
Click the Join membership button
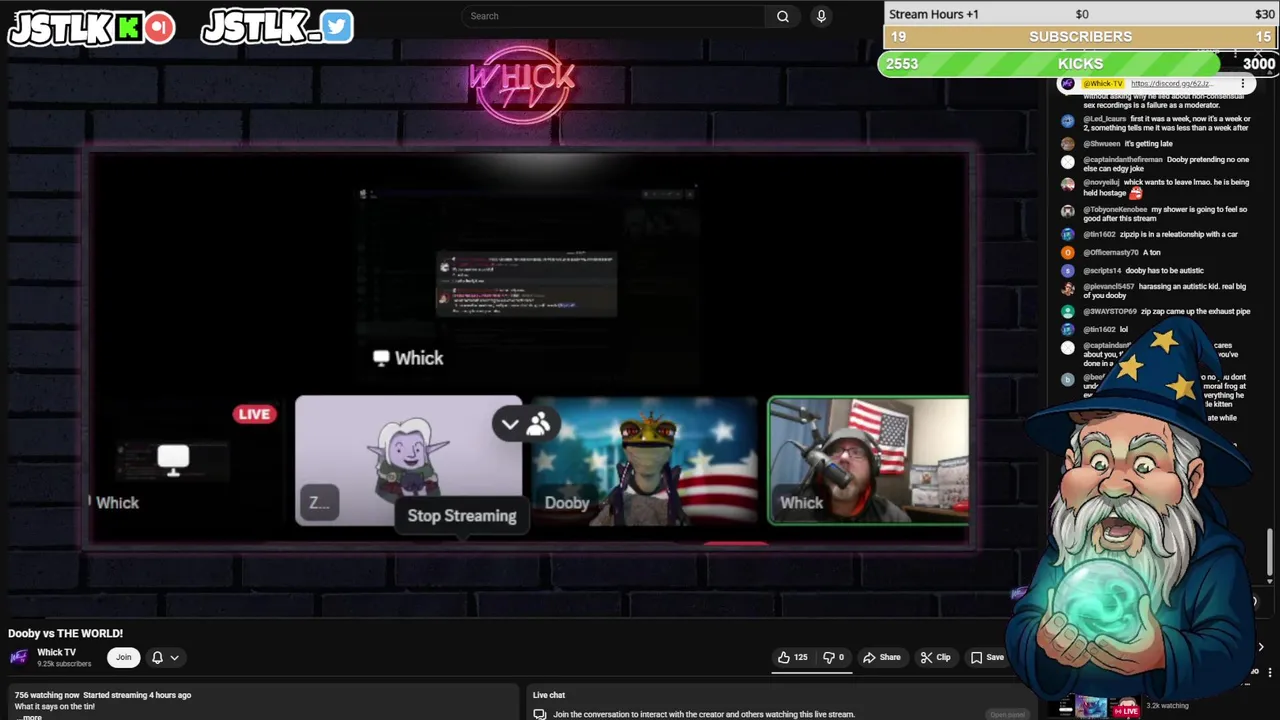click(123, 657)
